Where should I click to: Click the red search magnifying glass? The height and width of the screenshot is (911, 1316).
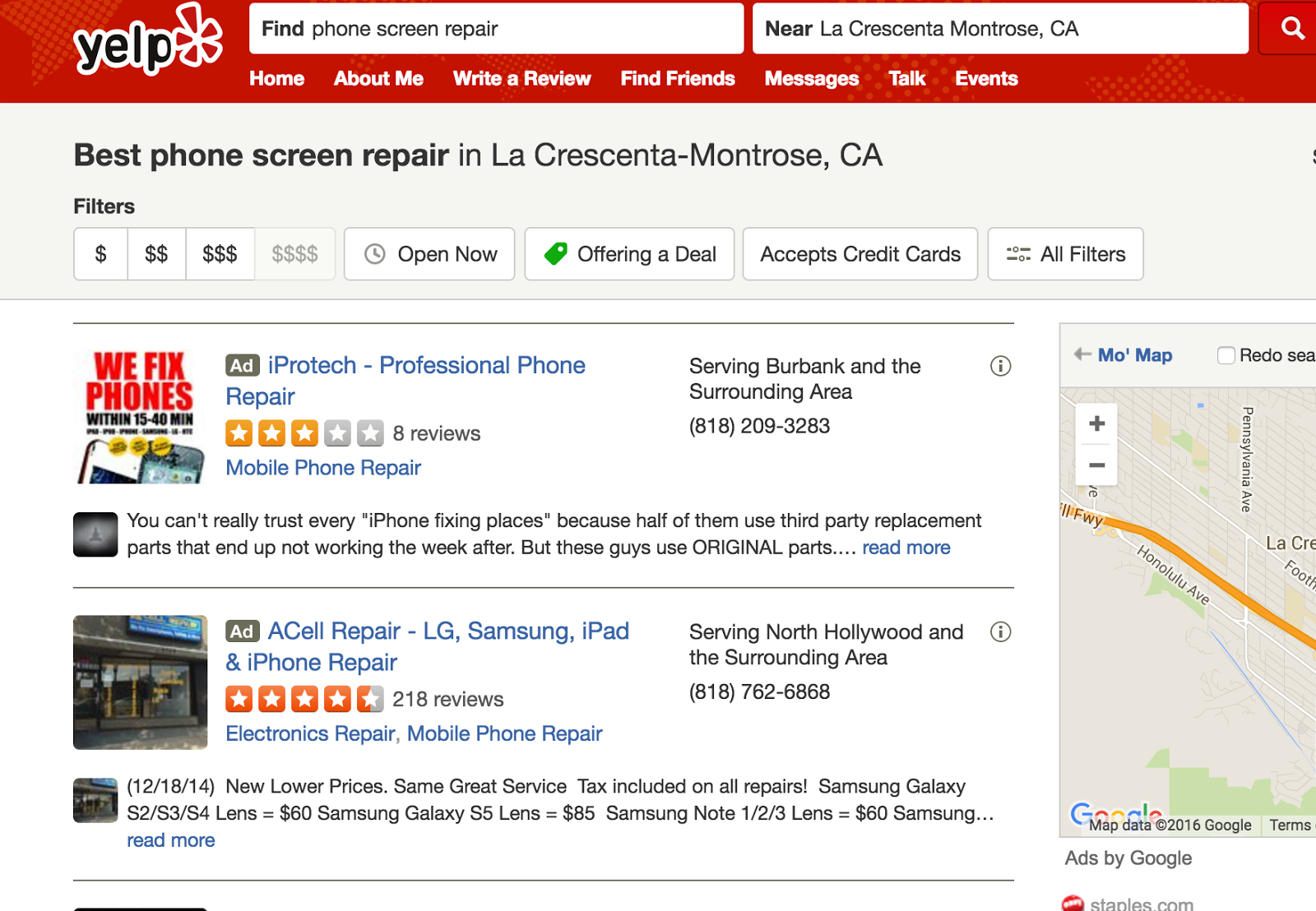[x=1291, y=28]
